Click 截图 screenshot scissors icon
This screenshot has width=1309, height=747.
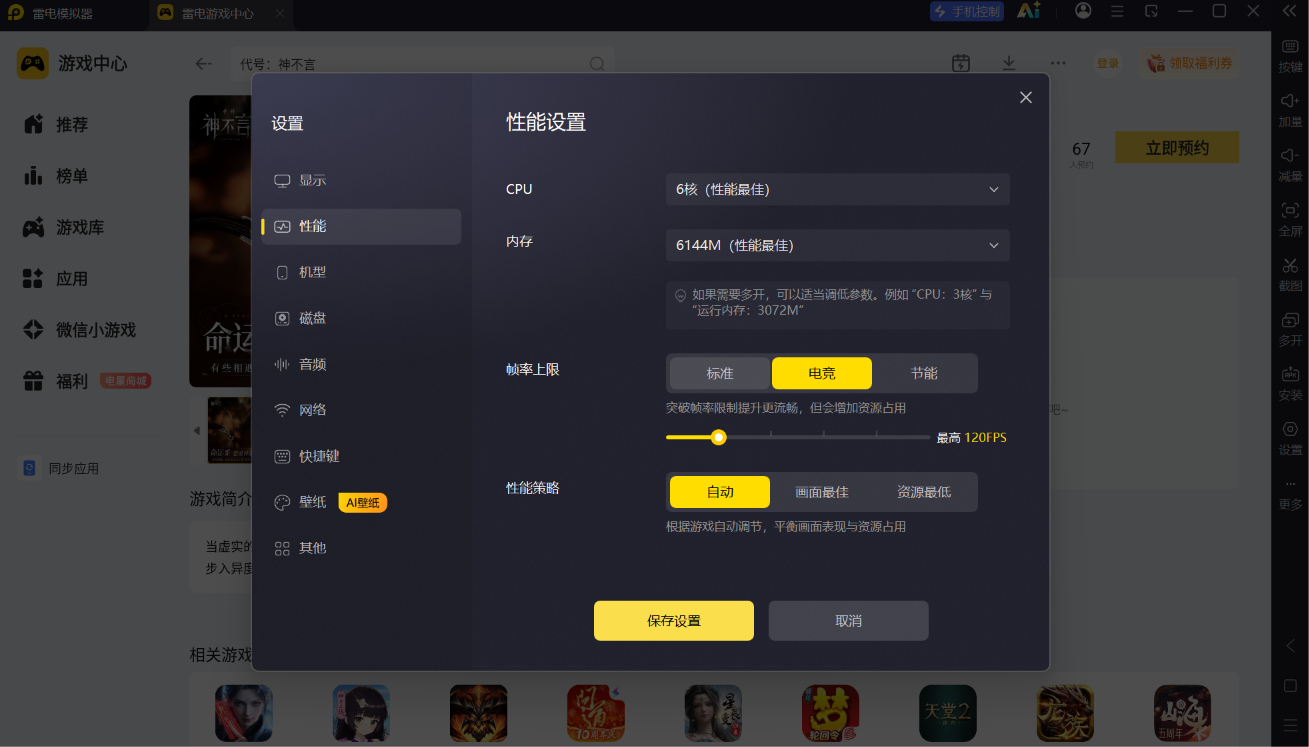[x=1290, y=273]
